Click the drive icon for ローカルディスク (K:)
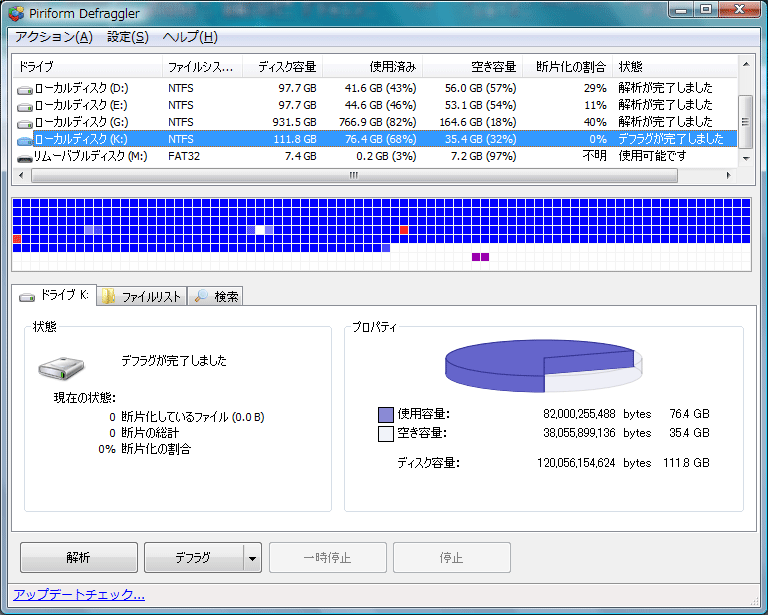The width and height of the screenshot is (768, 615). pyautogui.click(x=24, y=141)
